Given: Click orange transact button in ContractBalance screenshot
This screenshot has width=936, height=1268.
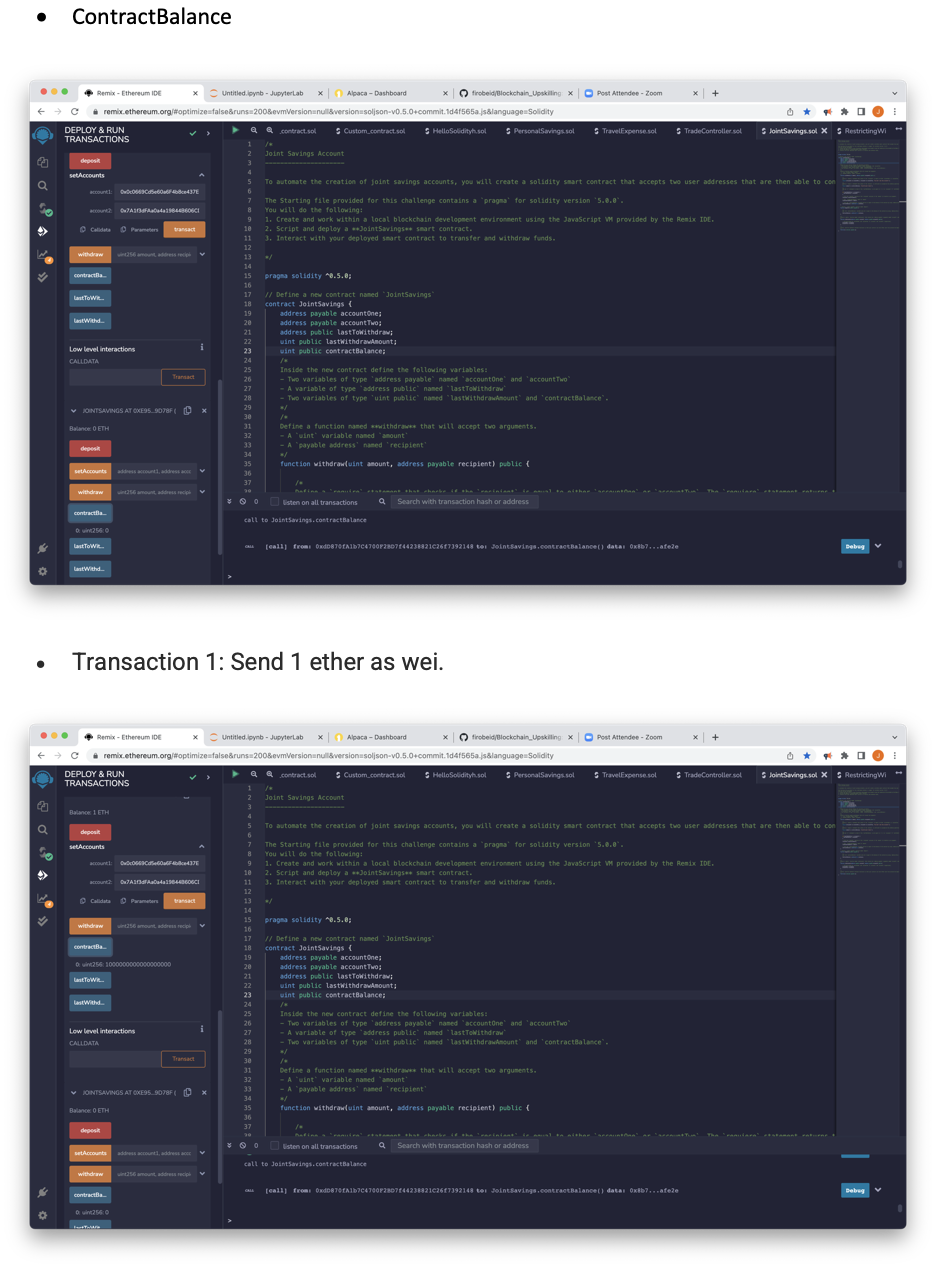Looking at the screenshot, I should pyautogui.click(x=185, y=230).
